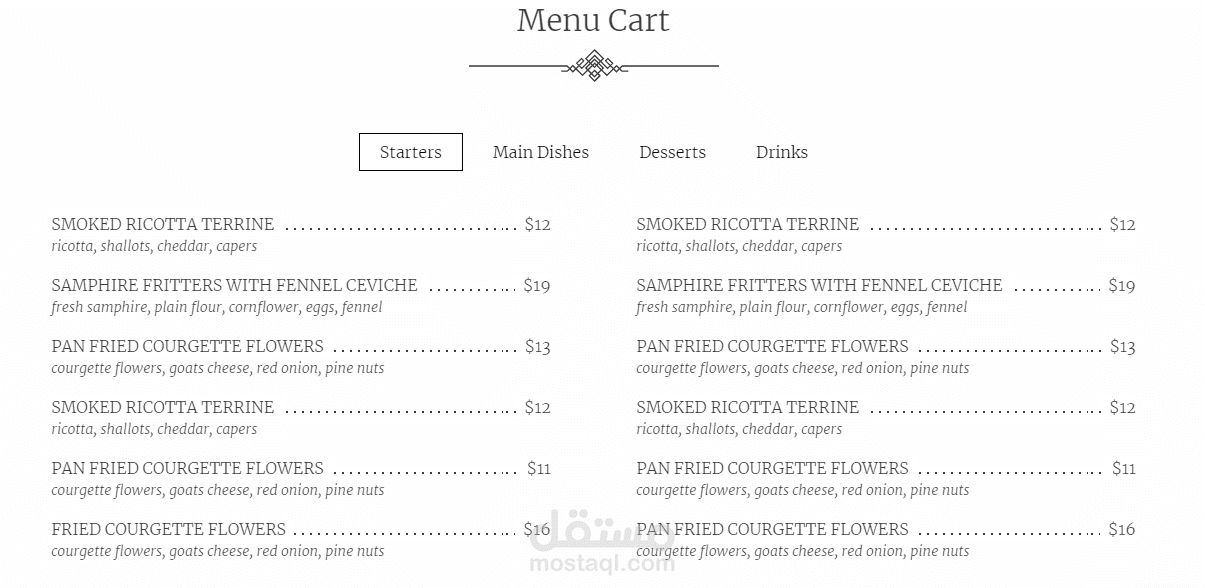Viewport: 1205px width, 588px height.
Task: Click the ornamental divider icon below the title
Action: point(593,67)
